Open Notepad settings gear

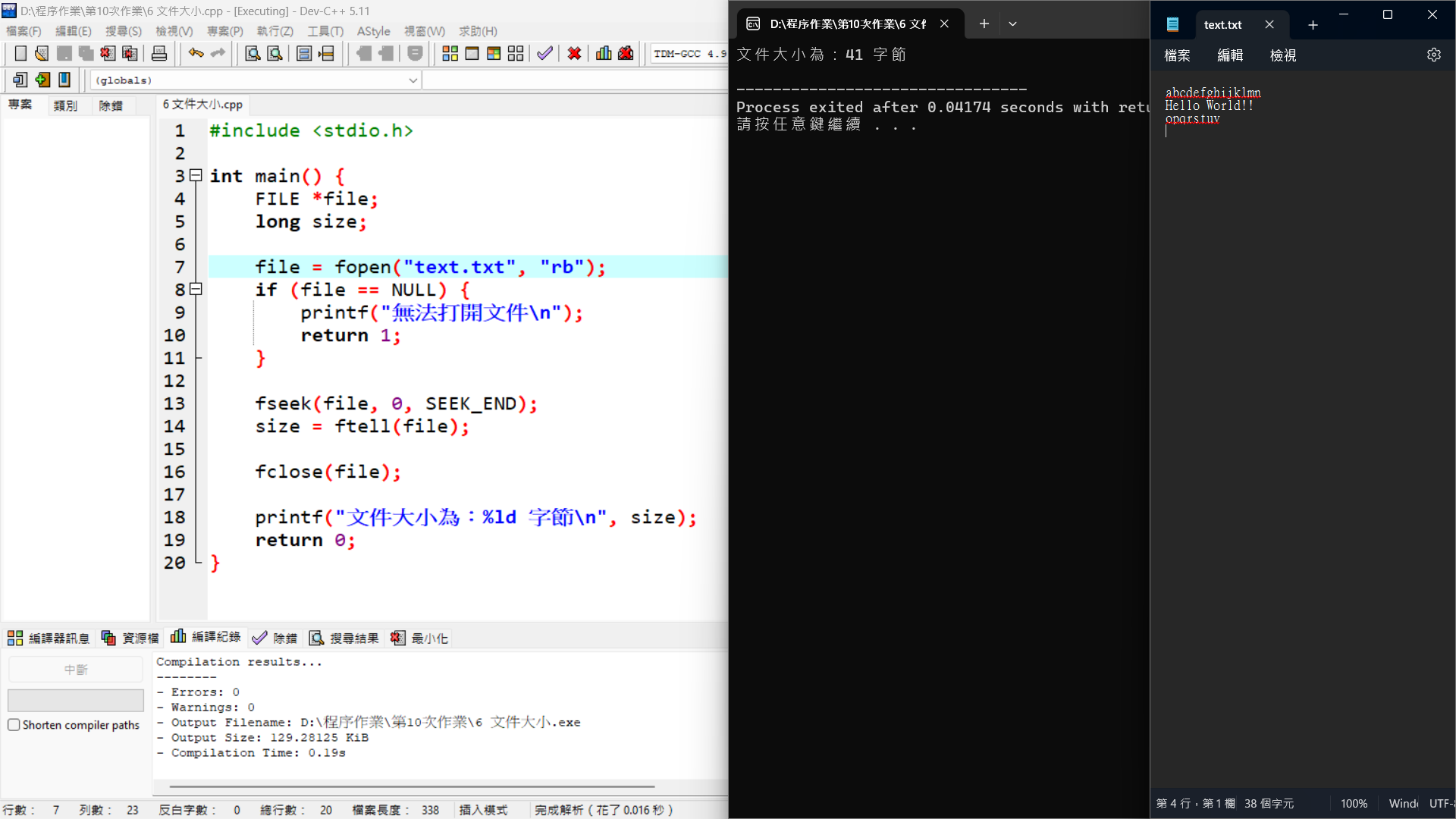(1433, 55)
